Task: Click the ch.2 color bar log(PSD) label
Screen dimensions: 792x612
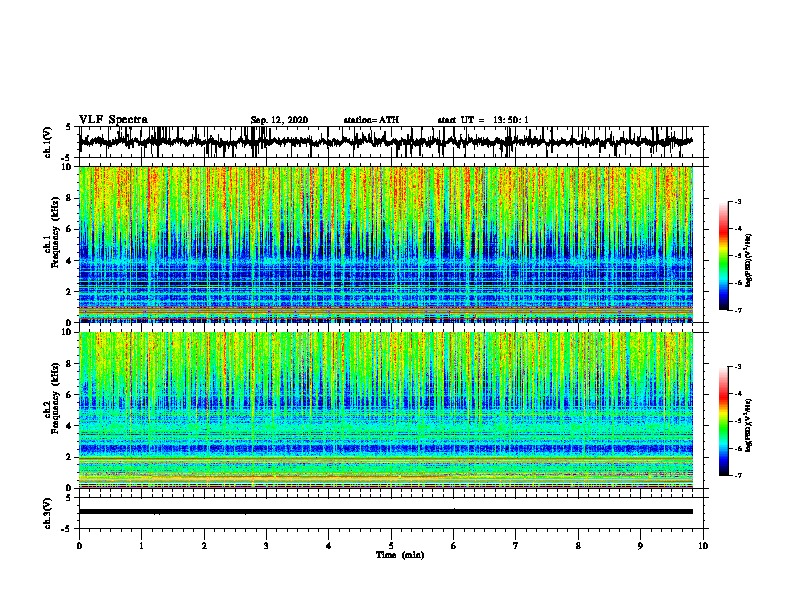Action: pos(749,425)
